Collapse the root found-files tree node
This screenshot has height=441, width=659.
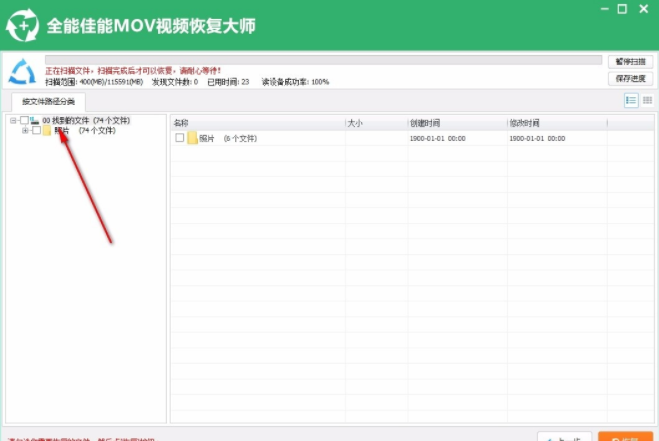pyautogui.click(x=14, y=120)
